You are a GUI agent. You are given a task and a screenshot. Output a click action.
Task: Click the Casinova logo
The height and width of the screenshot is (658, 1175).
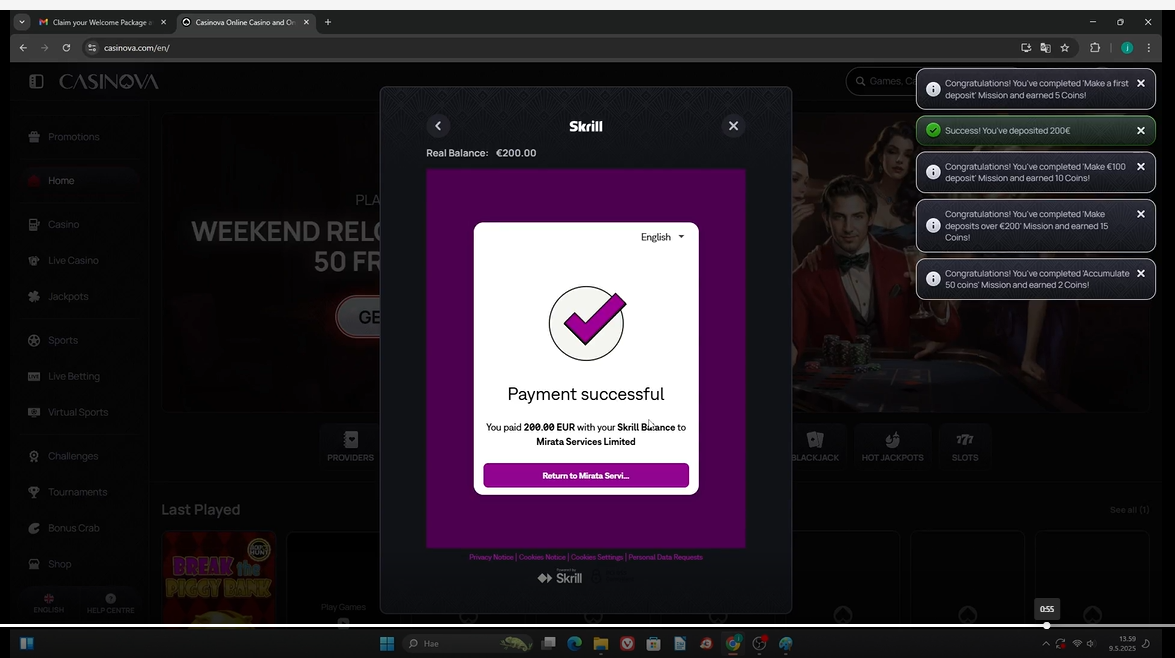pyautogui.click(x=109, y=81)
